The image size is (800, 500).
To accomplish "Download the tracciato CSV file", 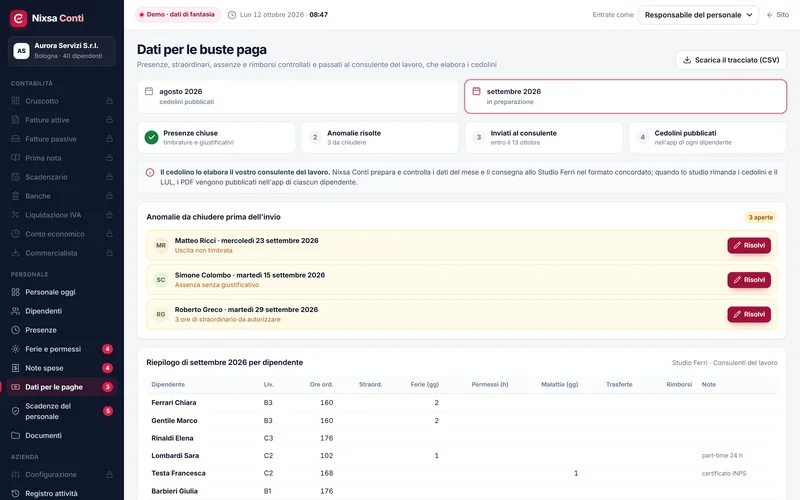I will (x=731, y=60).
